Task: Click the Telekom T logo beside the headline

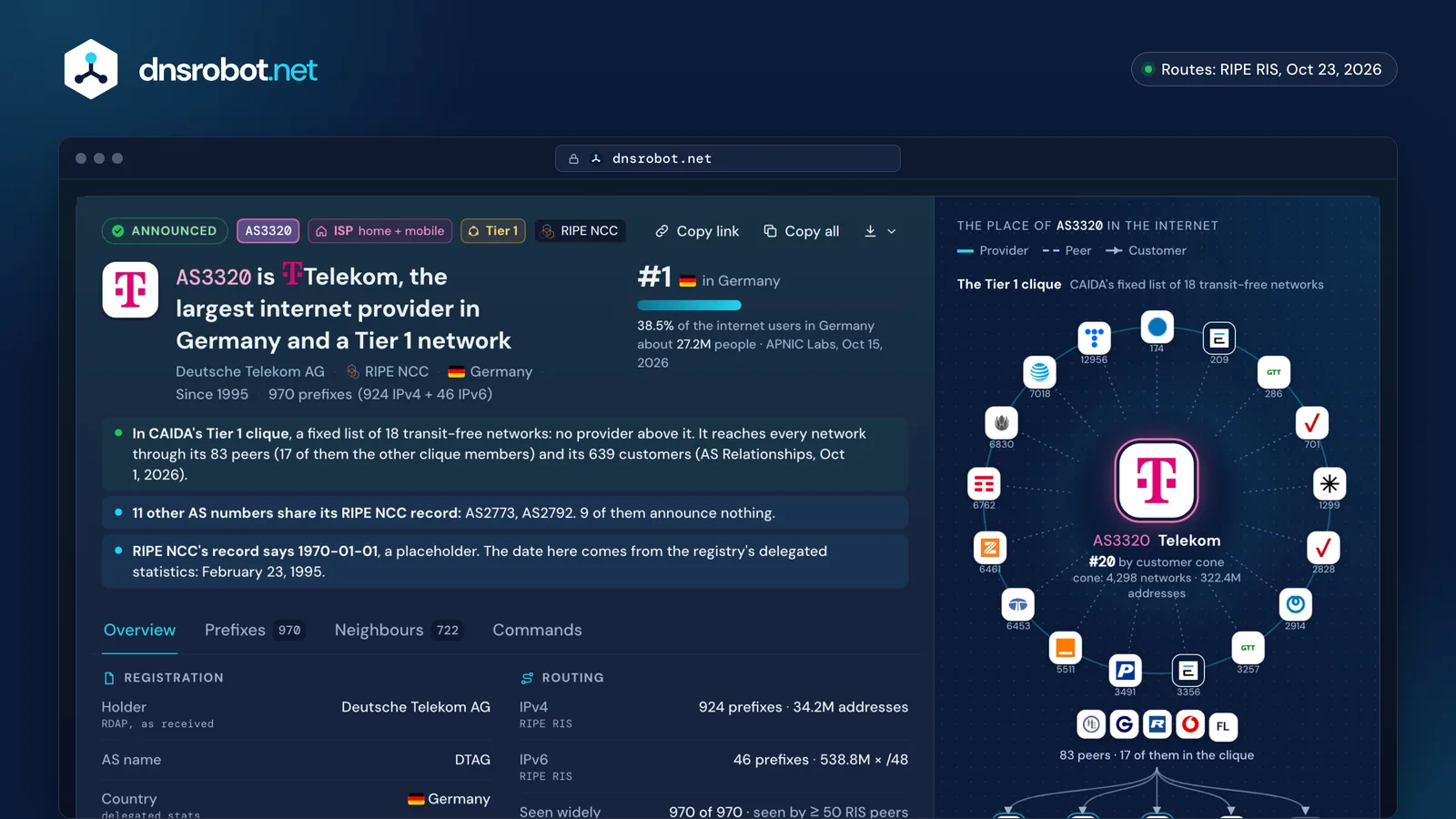Action: [x=130, y=290]
